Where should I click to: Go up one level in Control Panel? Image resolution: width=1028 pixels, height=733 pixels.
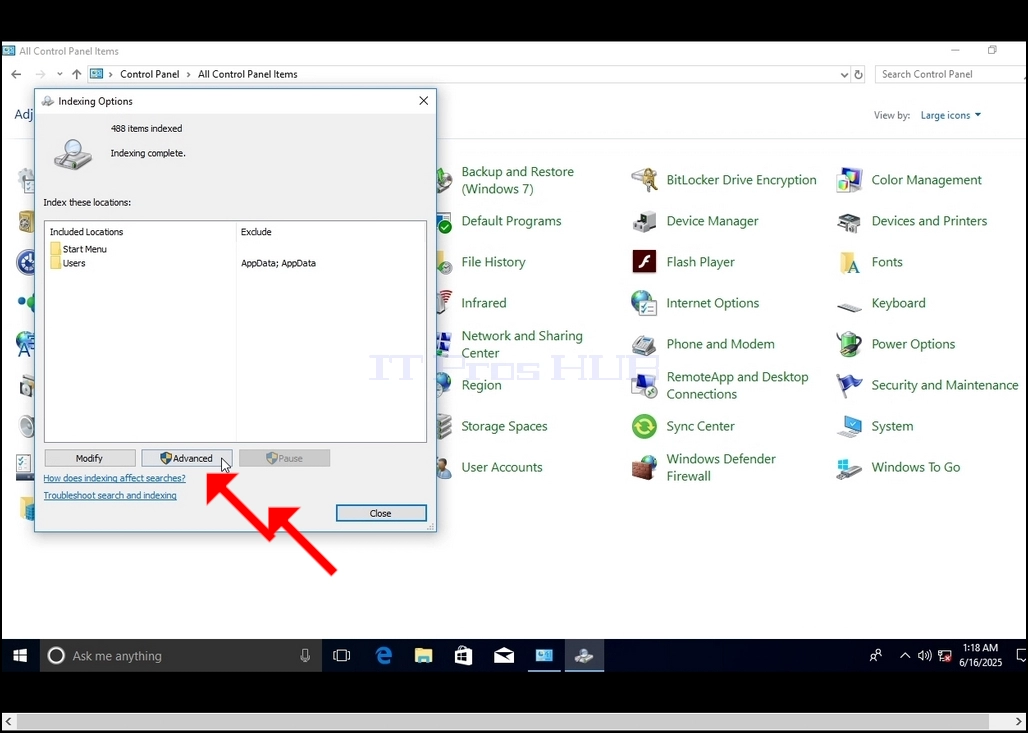77,75
